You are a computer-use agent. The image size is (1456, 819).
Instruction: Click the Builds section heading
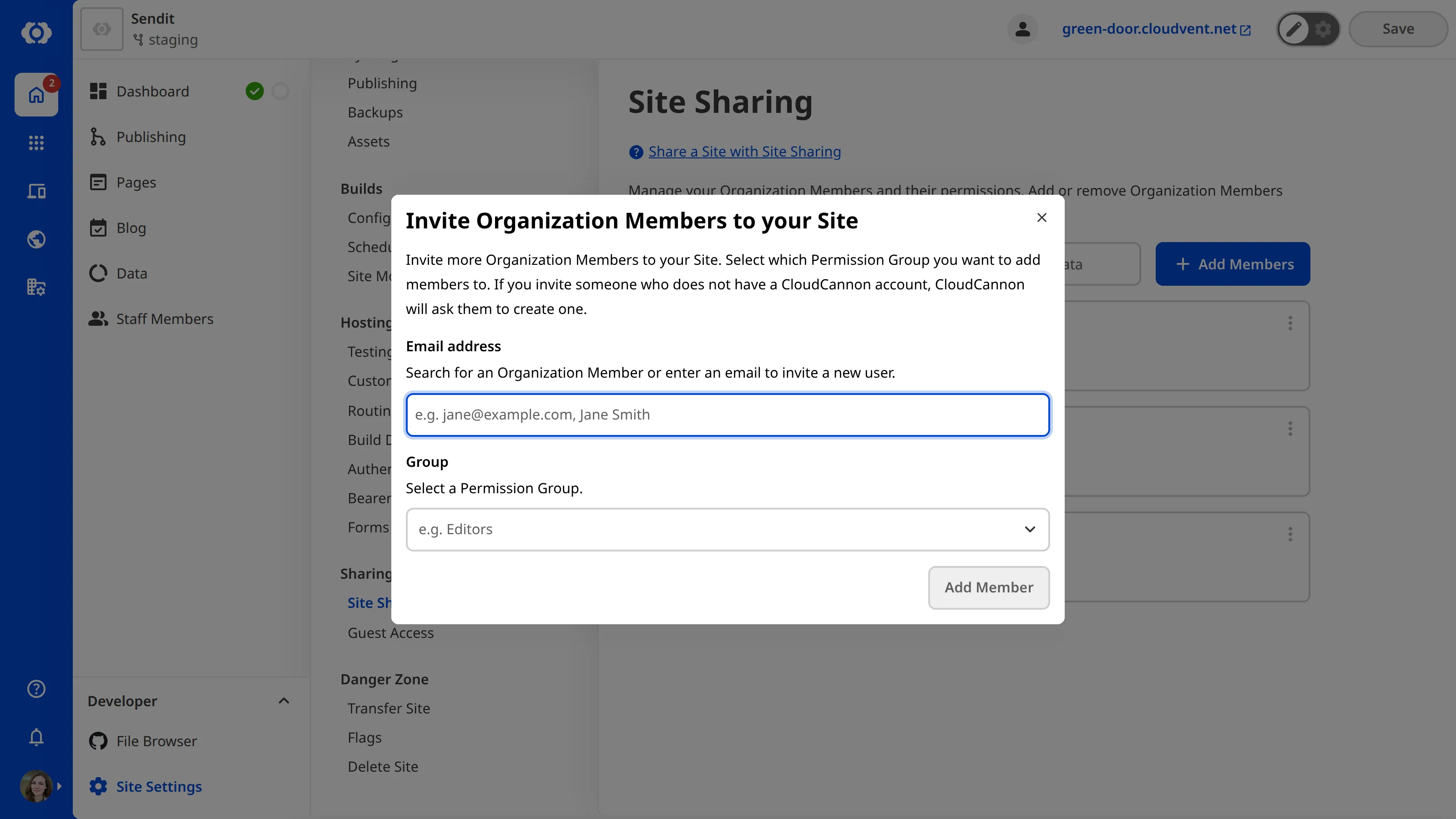(x=361, y=189)
